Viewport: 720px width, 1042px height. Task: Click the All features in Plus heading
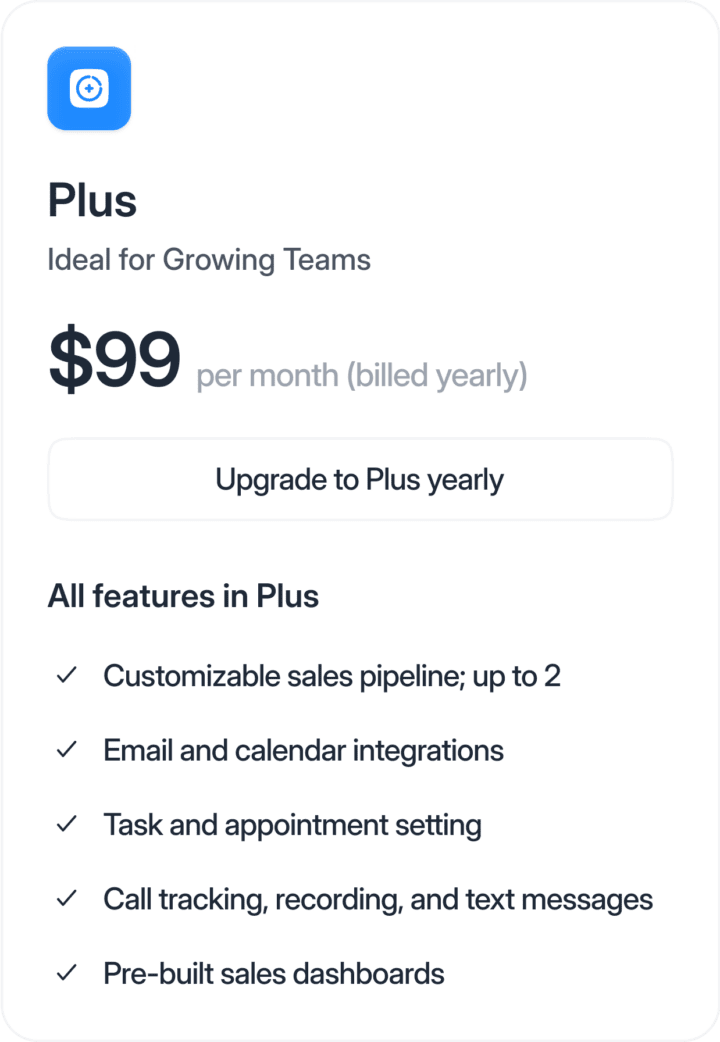click(183, 597)
